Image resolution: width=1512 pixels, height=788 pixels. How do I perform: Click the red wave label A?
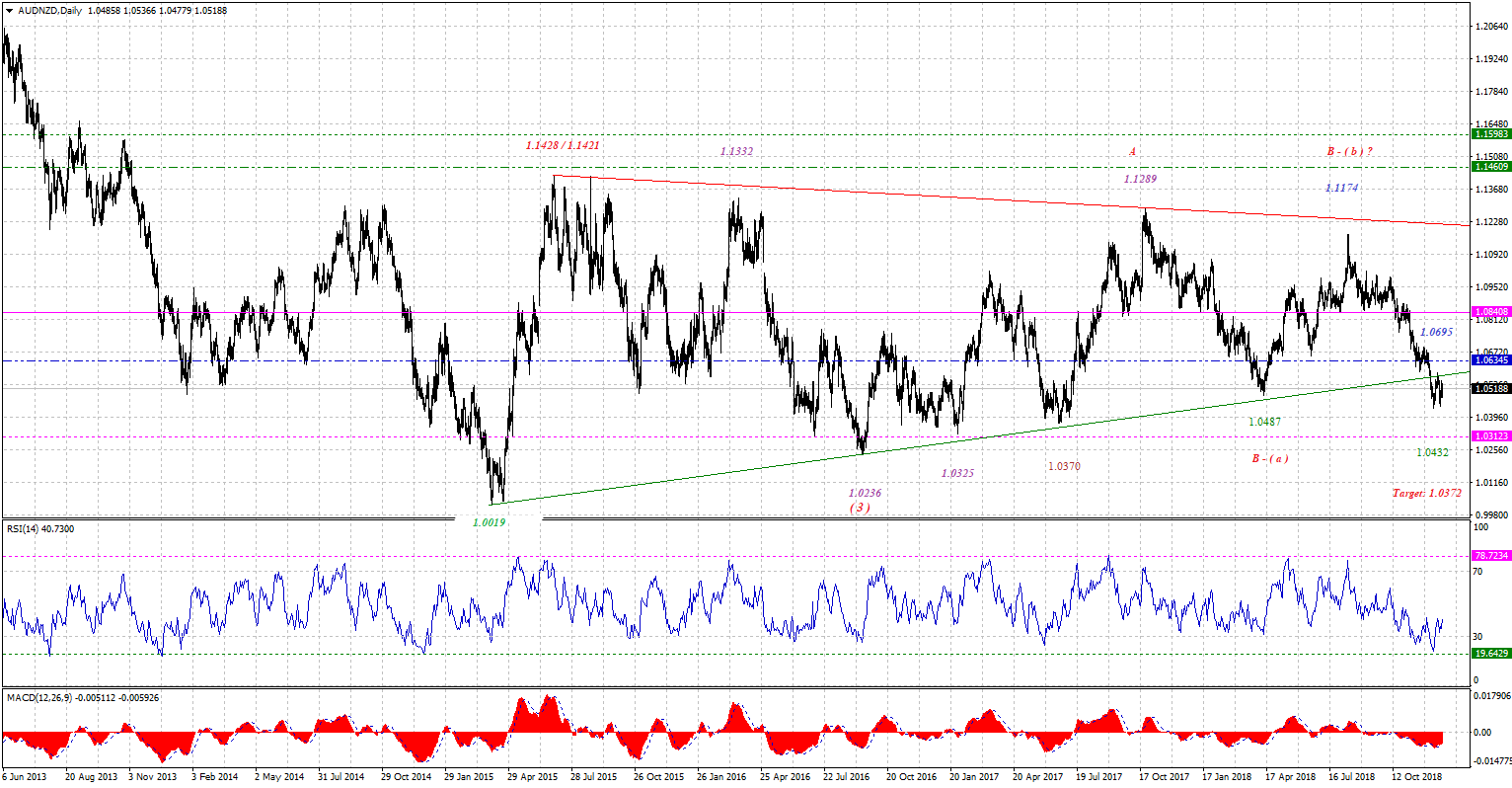point(1133,151)
